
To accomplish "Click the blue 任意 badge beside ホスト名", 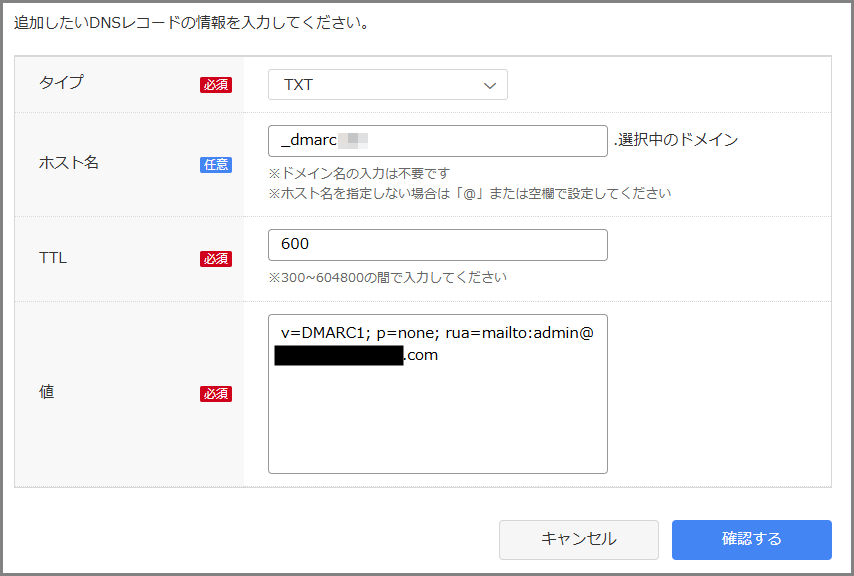I will 215,164.
